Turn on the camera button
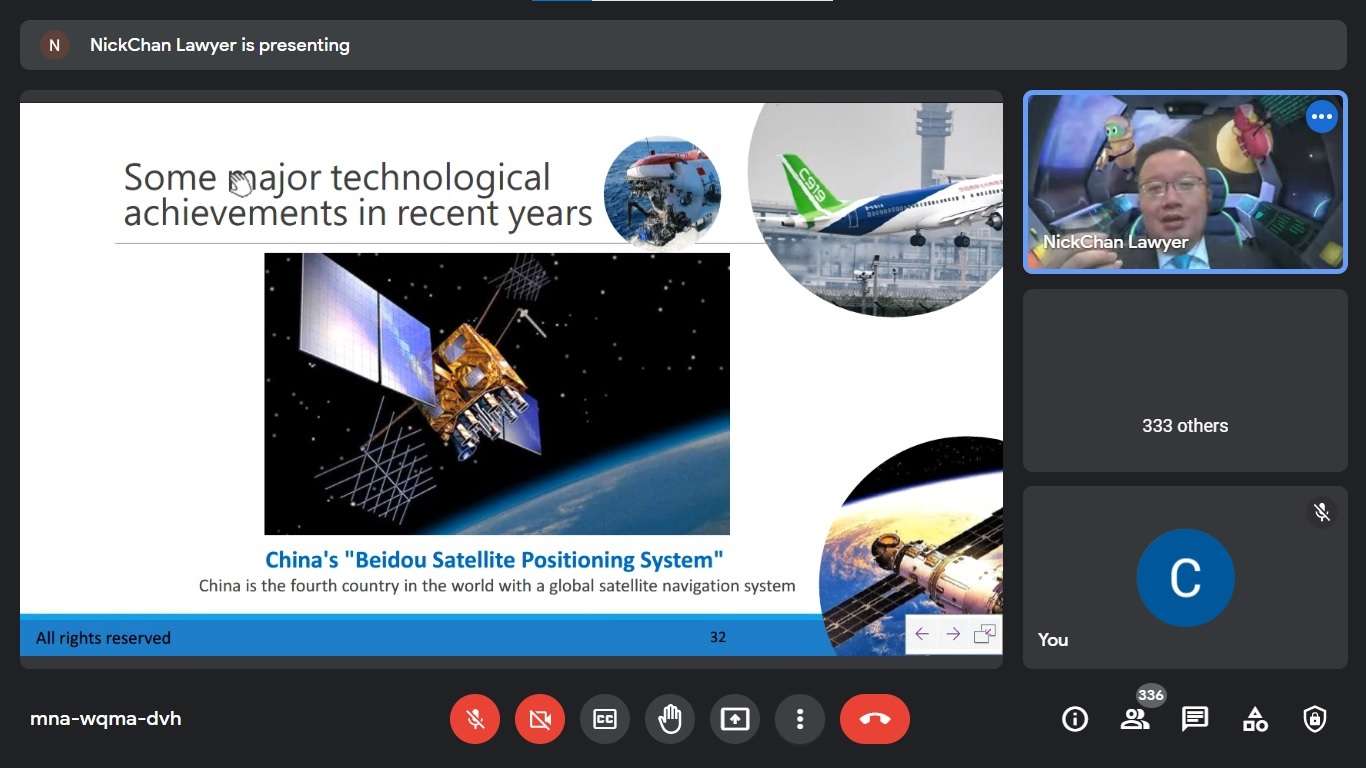The height and width of the screenshot is (768, 1366). click(x=540, y=719)
